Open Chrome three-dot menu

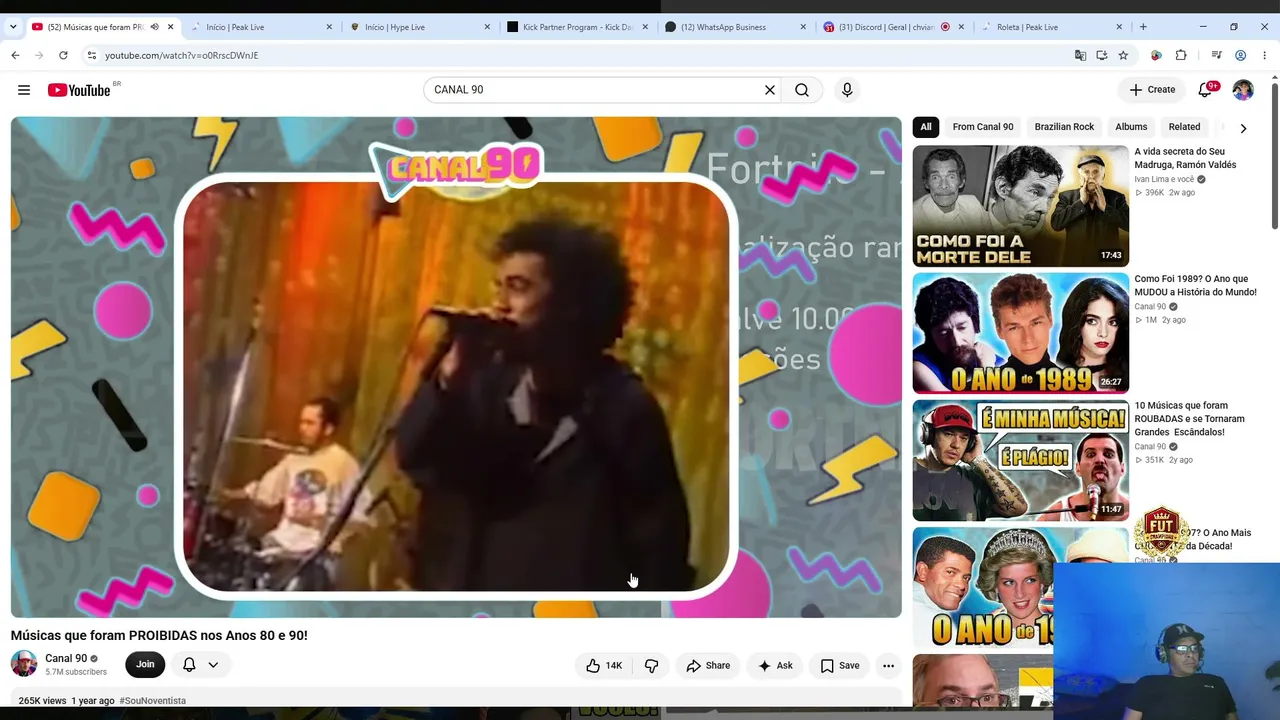point(1265,55)
